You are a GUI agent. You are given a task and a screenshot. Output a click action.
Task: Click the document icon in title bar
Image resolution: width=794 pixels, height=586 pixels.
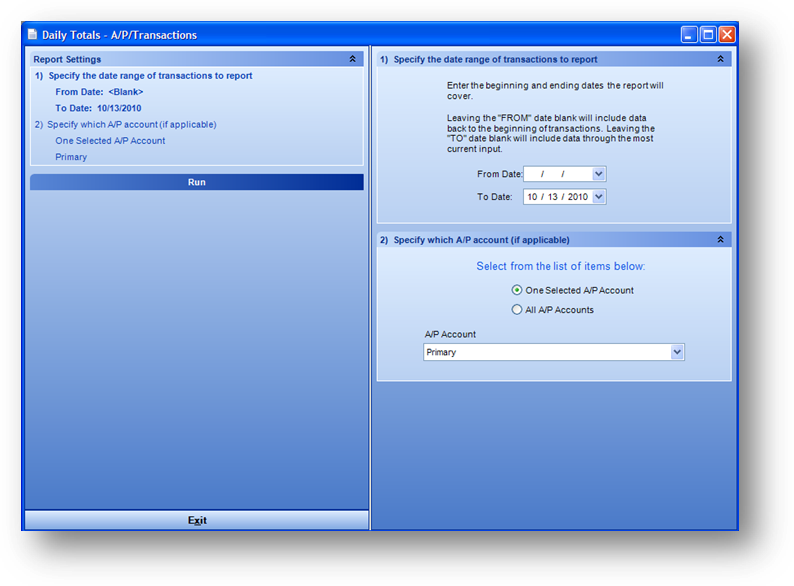(32, 34)
